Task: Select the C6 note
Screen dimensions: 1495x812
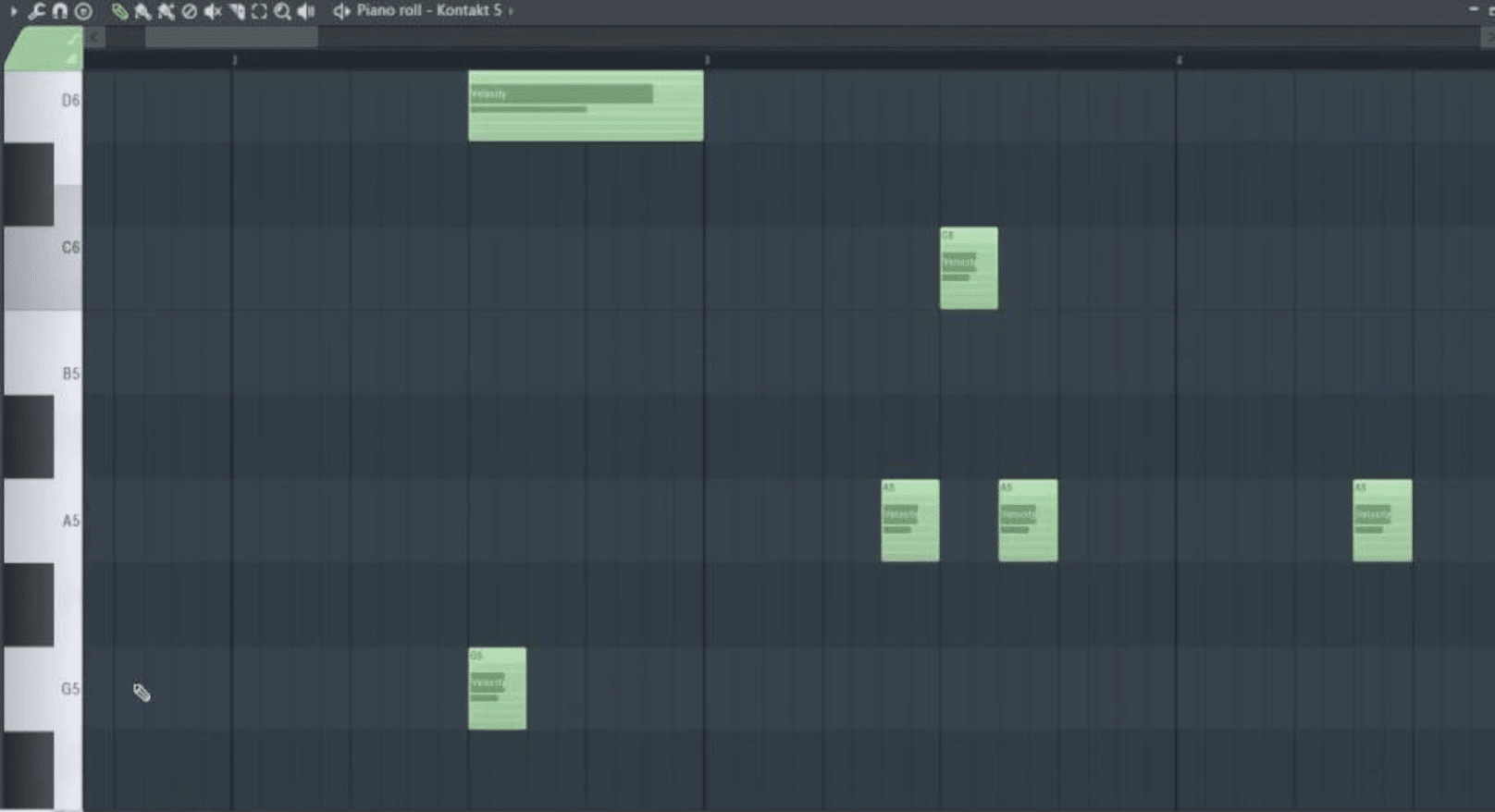Action: click(969, 268)
